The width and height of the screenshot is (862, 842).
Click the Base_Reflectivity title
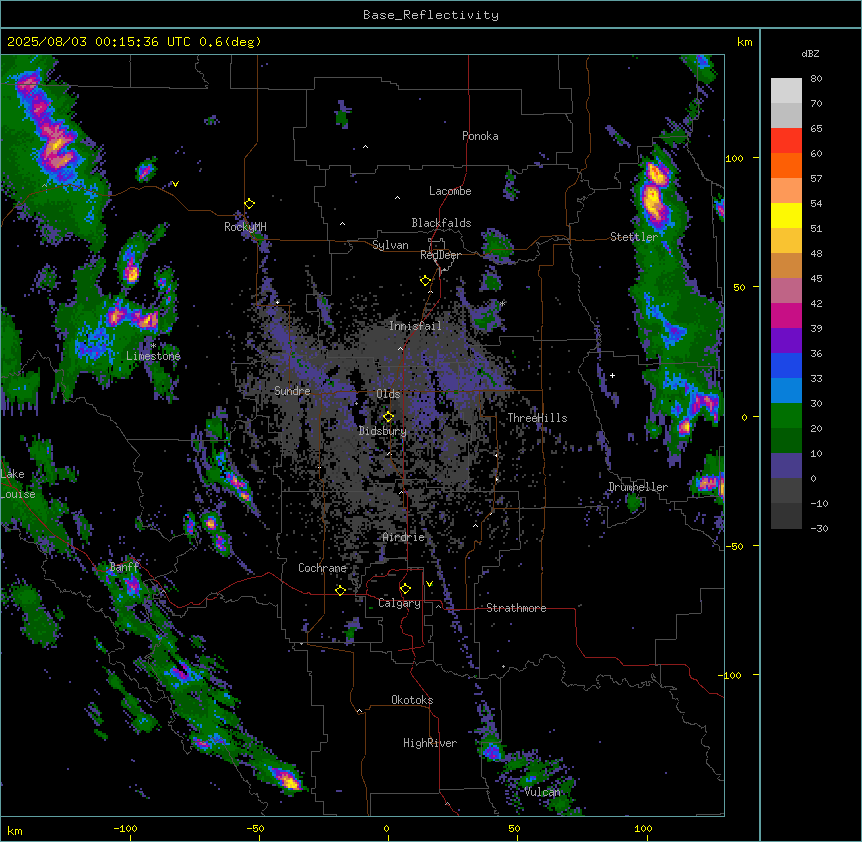pyautogui.click(x=431, y=15)
